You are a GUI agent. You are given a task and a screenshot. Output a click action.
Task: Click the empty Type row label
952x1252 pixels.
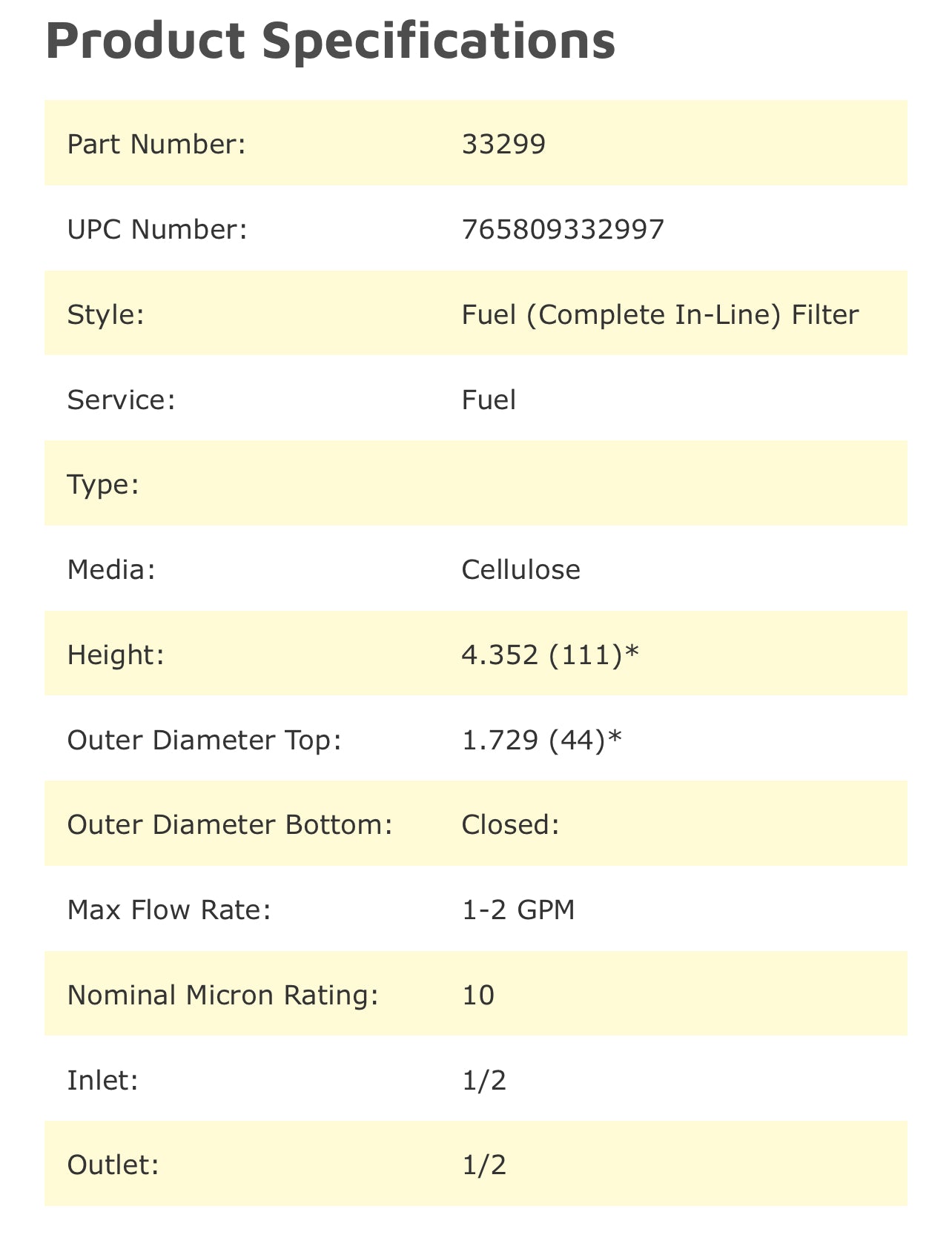(103, 485)
